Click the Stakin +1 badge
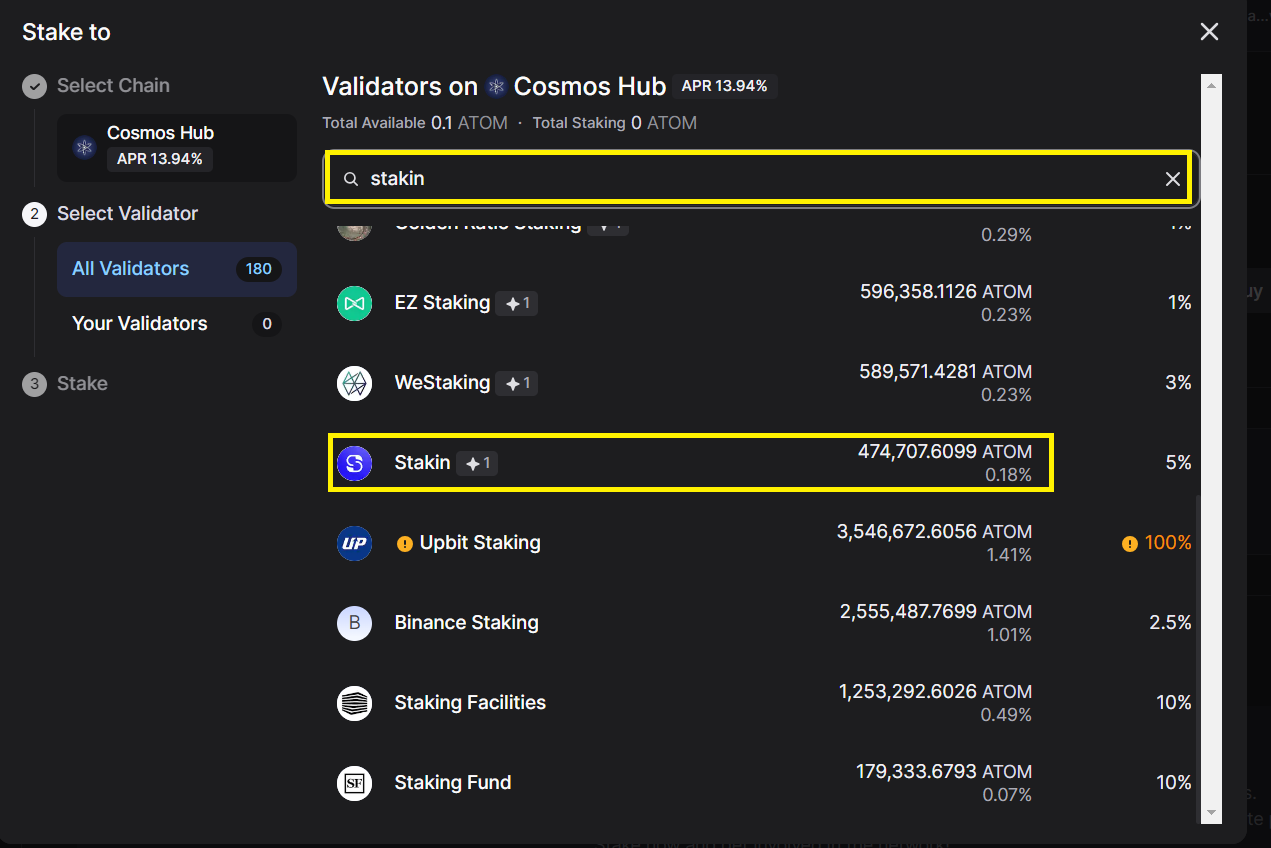Screen dimensions: 1271x848 [477, 463]
